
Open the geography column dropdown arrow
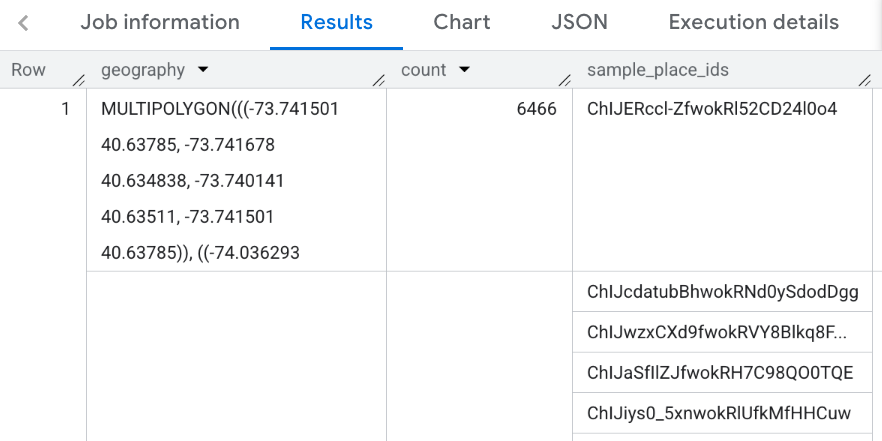click(204, 70)
